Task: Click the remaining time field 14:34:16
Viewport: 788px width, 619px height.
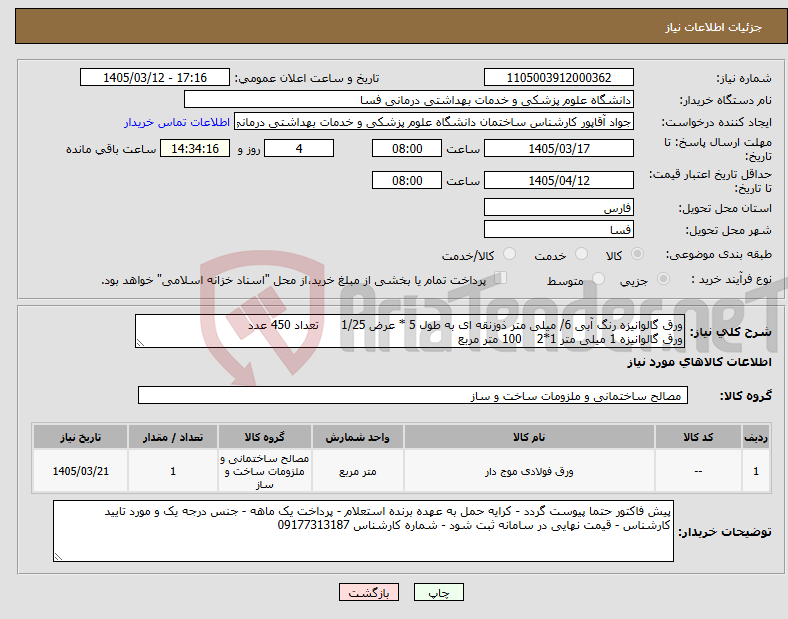Action: (195, 148)
